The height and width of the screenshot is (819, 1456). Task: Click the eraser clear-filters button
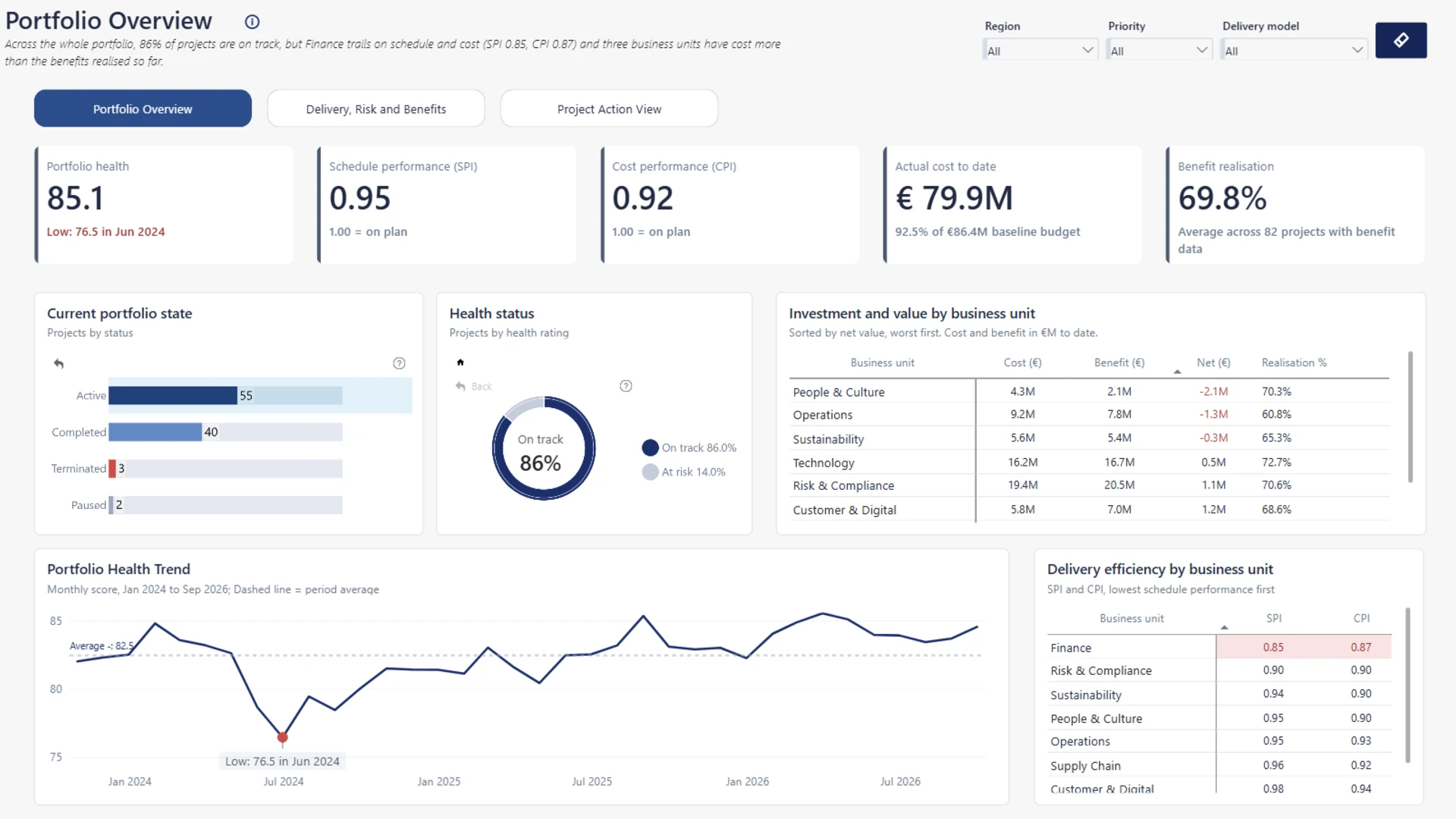1401,40
